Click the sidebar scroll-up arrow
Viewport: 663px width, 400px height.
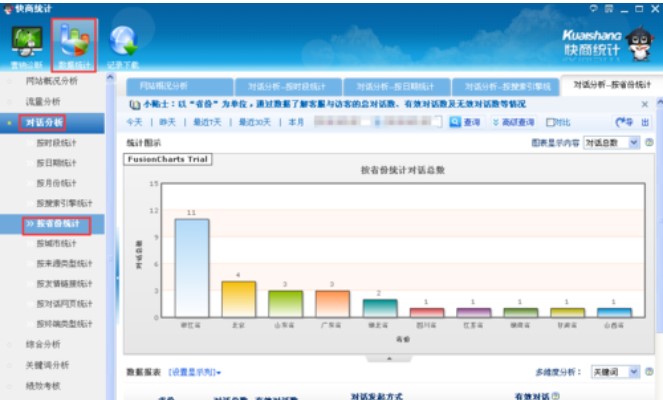coord(110,77)
